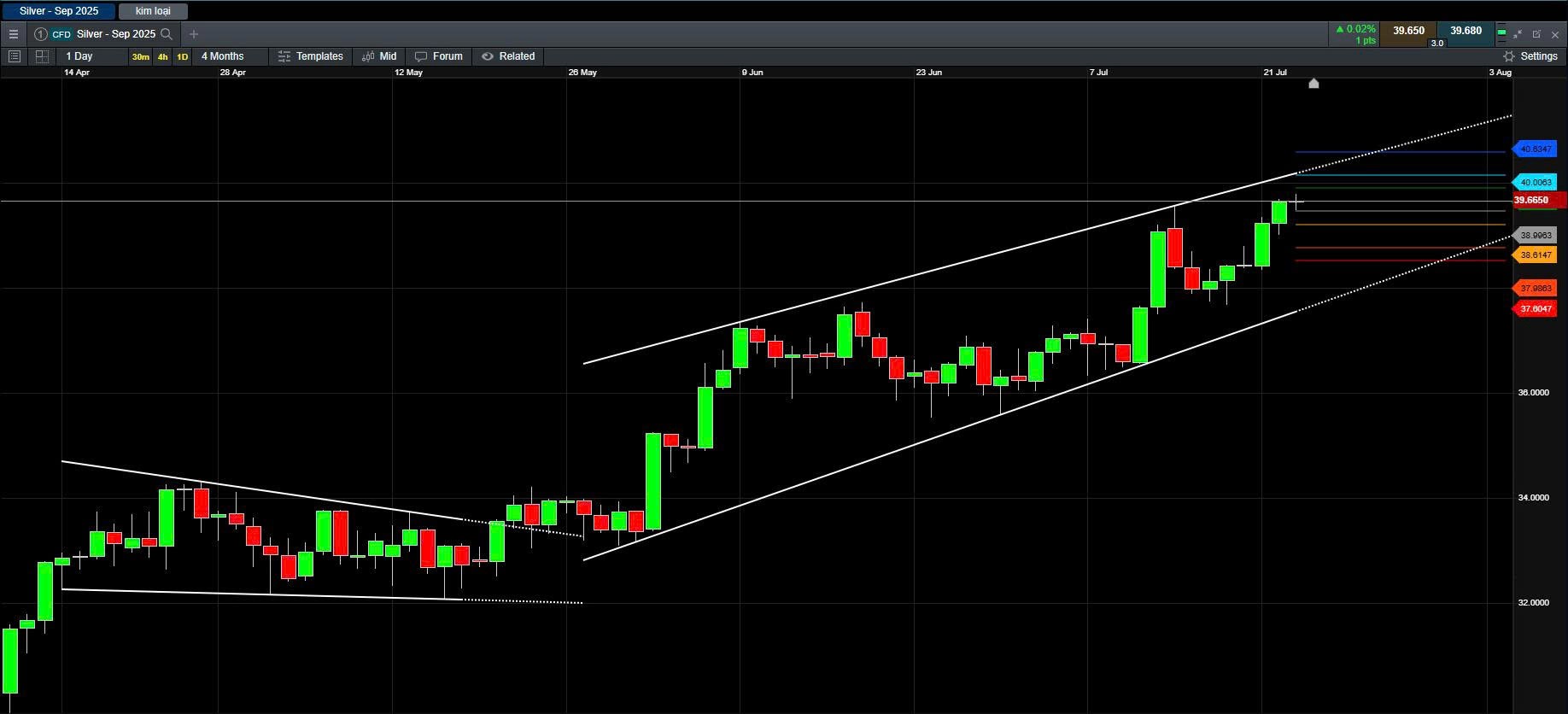Click the 14 Apr date label
The image size is (1568, 714).
point(77,73)
